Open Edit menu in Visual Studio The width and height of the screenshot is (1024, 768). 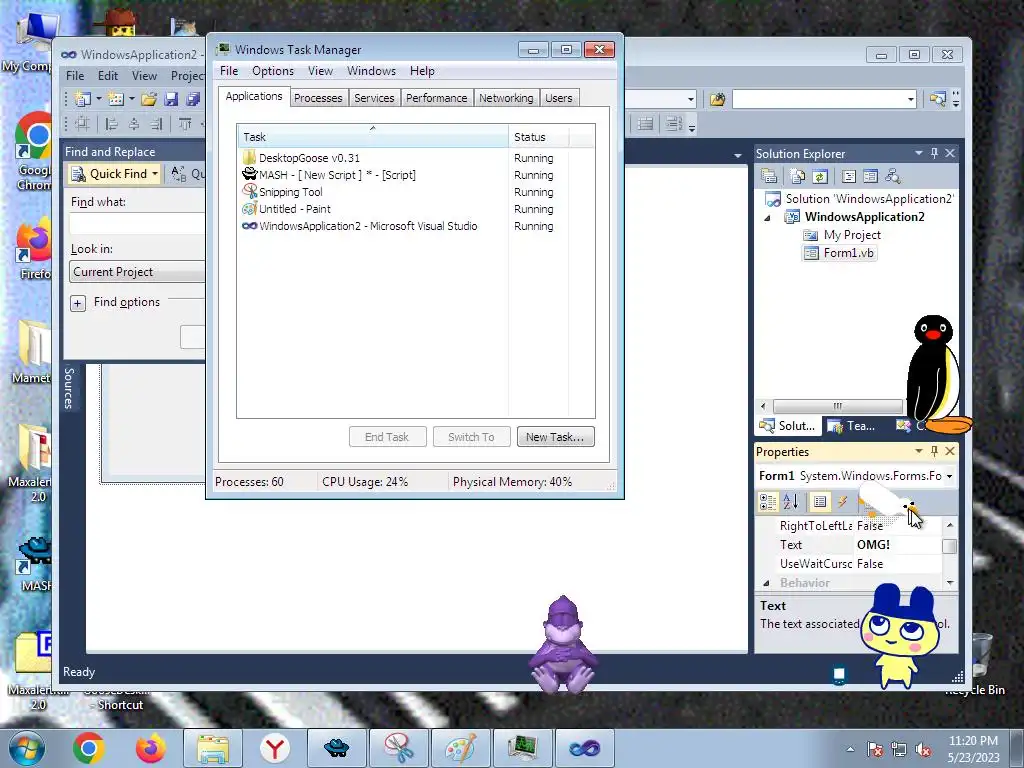[108, 76]
